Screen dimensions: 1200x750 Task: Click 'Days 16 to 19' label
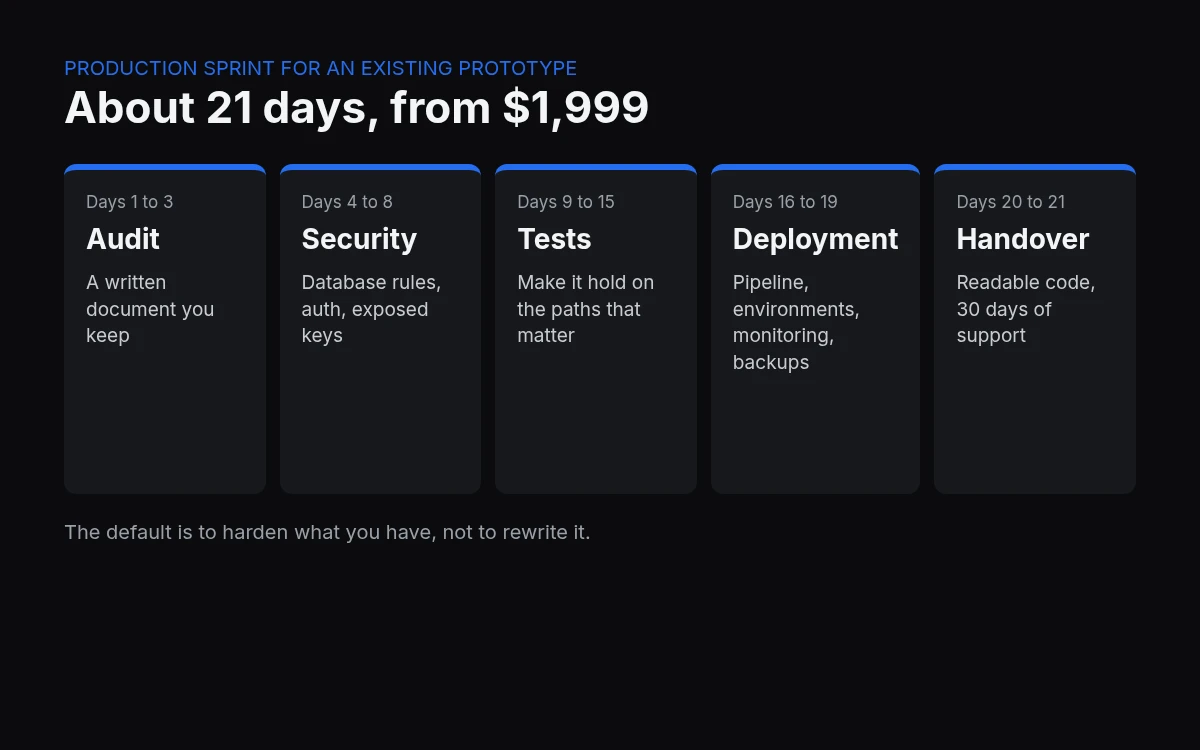785,202
